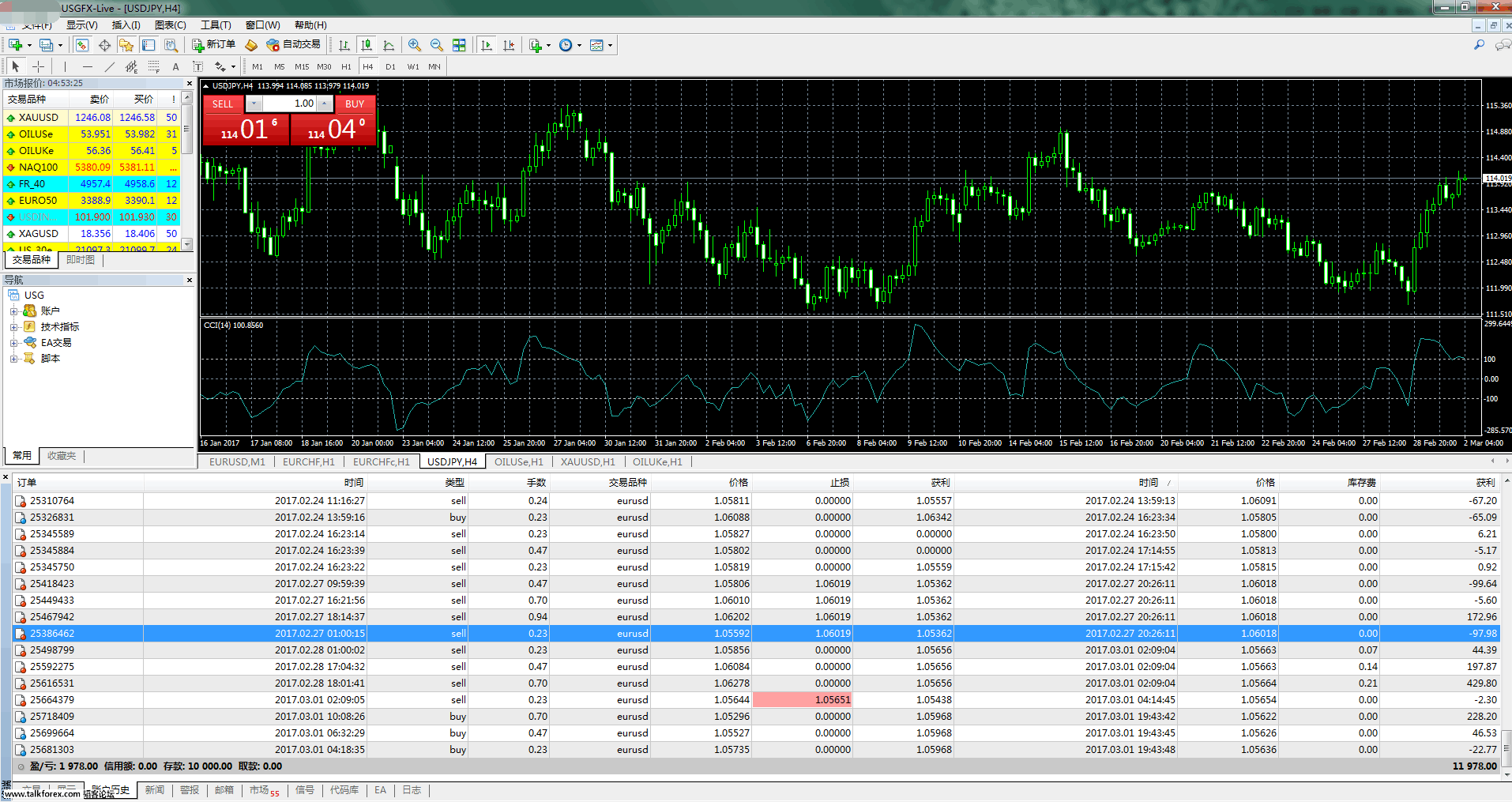
Task: Open the New Chart dropdown arrow
Action: tap(29, 45)
